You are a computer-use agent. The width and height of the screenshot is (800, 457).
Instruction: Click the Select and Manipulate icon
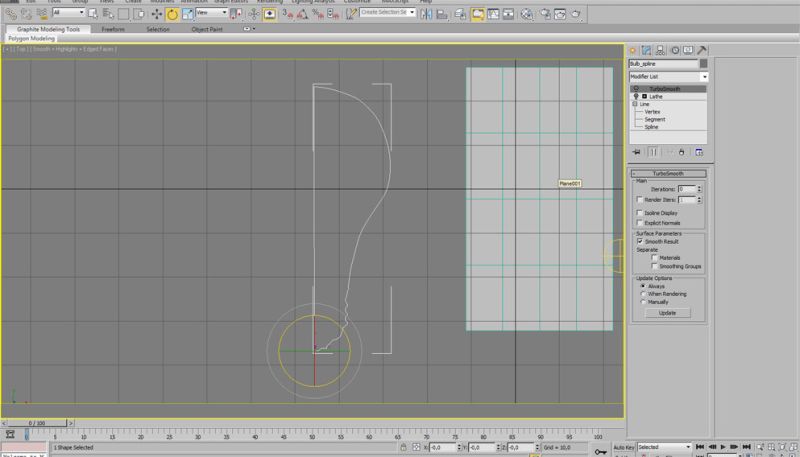[254, 14]
